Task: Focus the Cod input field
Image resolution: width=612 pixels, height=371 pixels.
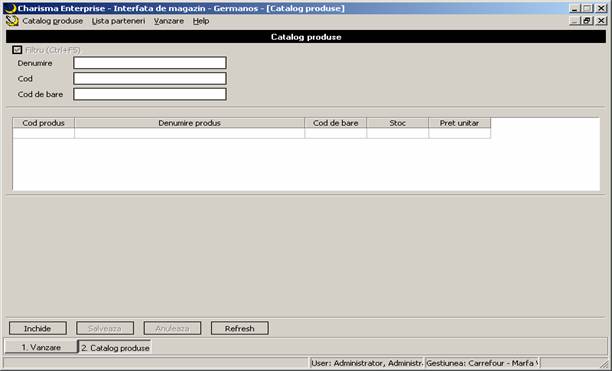Action: click(x=150, y=78)
